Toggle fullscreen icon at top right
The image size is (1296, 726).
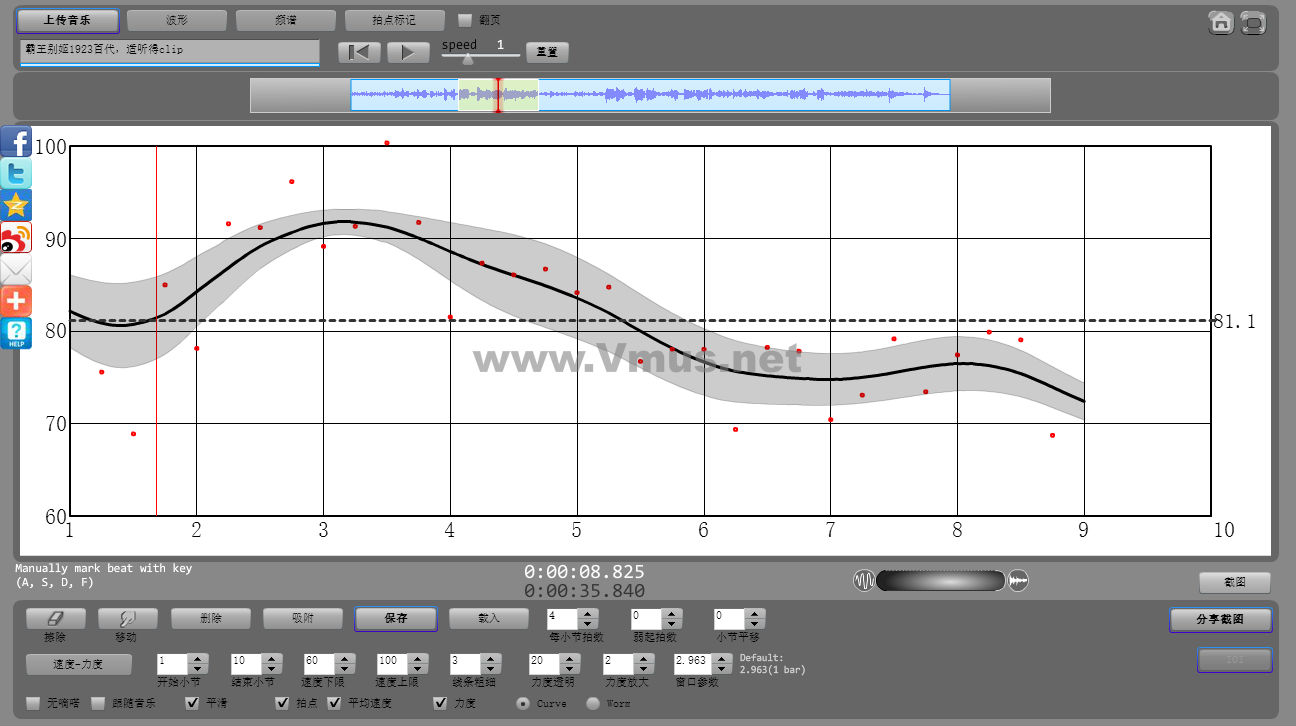(x=1253, y=22)
